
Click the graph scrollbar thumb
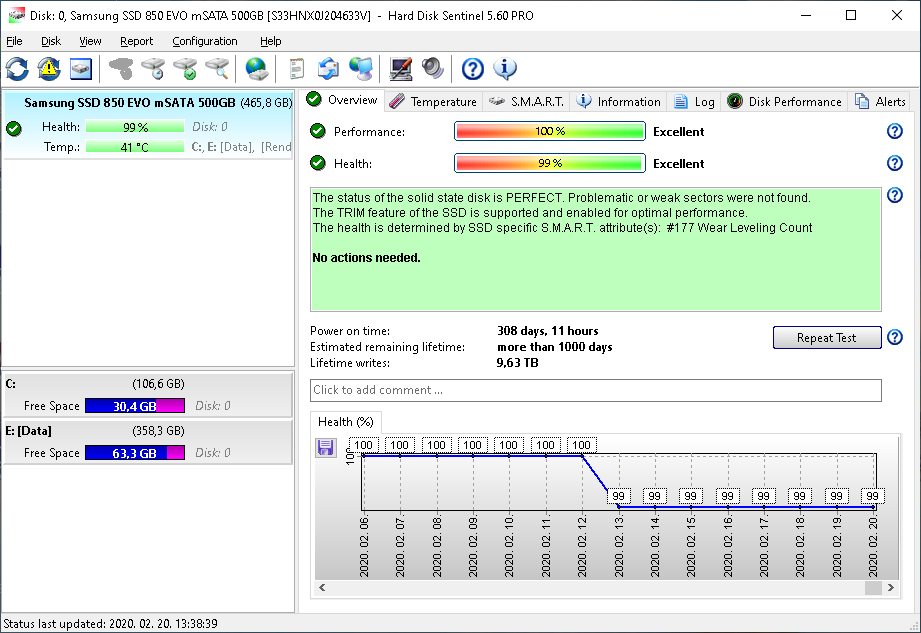coord(873,587)
